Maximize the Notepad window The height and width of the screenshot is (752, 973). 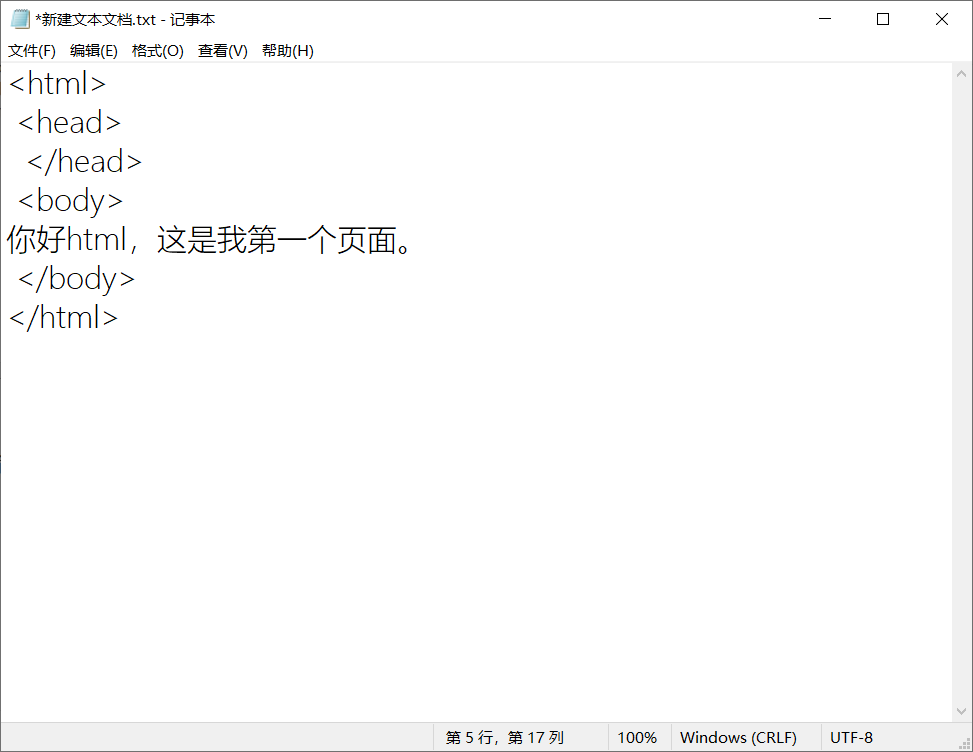coord(883,19)
